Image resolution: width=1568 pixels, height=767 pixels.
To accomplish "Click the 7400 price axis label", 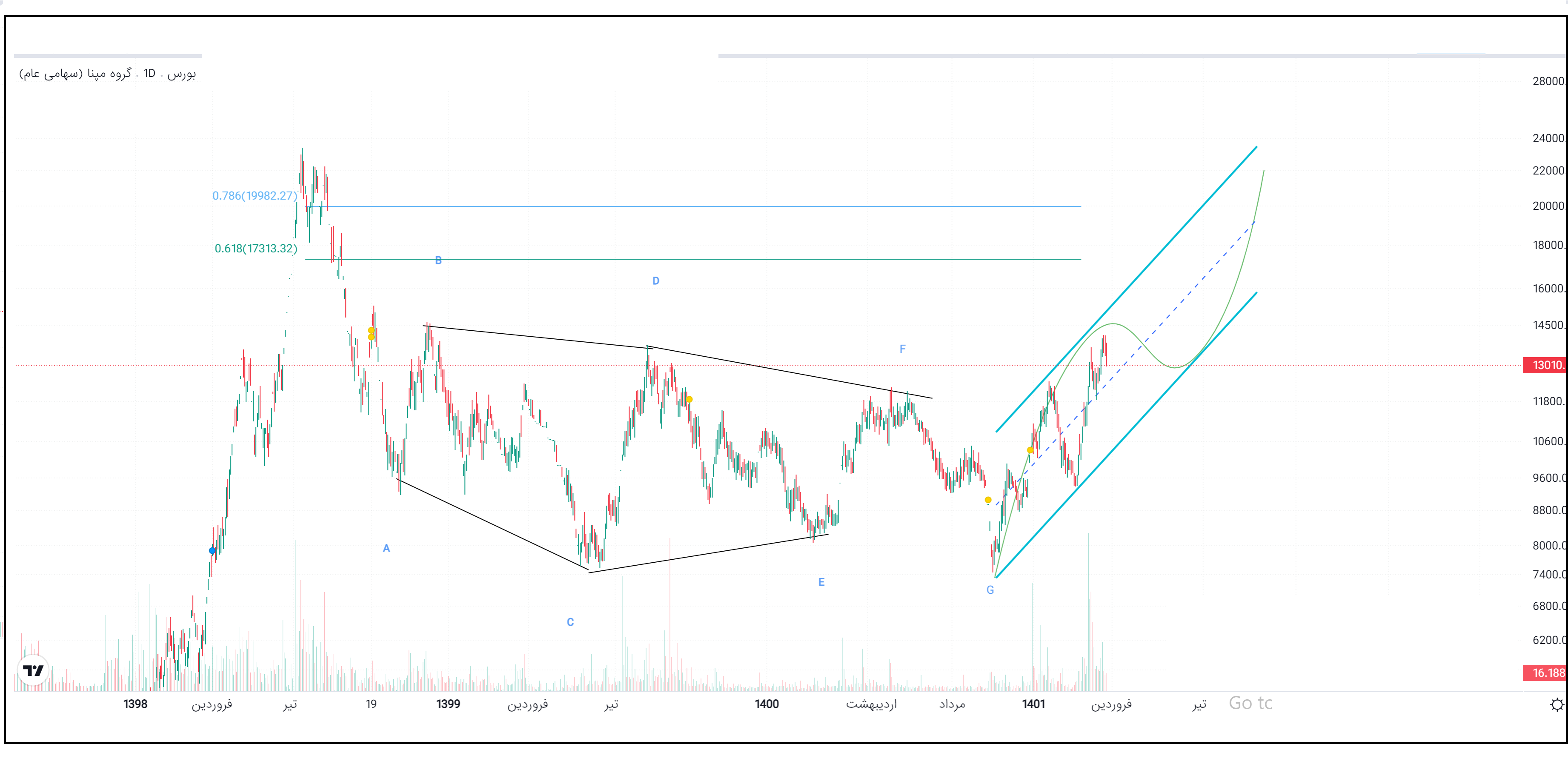I will pyautogui.click(x=1549, y=575).
